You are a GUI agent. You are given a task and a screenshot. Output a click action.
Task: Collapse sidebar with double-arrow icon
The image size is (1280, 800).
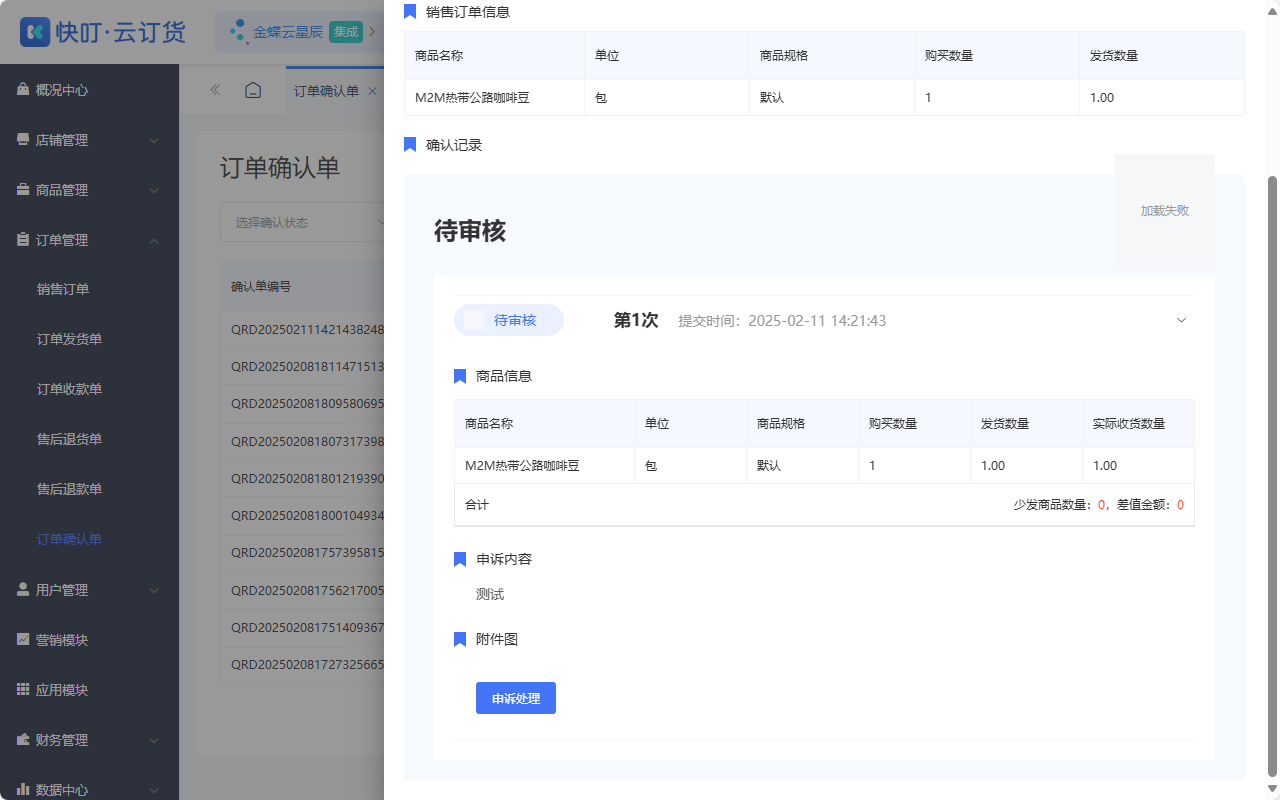click(215, 90)
